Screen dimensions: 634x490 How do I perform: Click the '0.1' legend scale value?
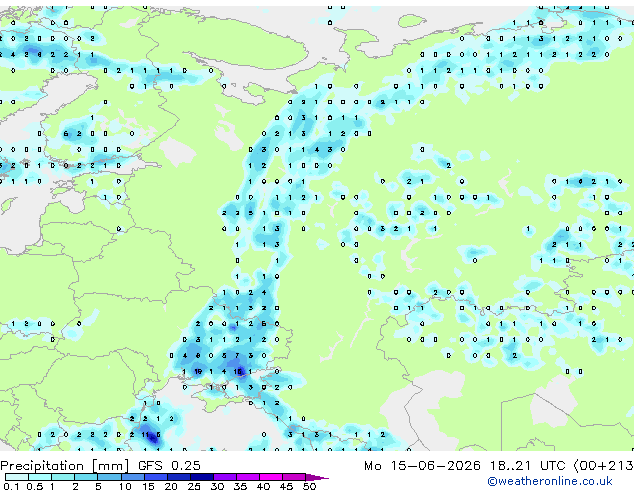pyautogui.click(x=11, y=486)
